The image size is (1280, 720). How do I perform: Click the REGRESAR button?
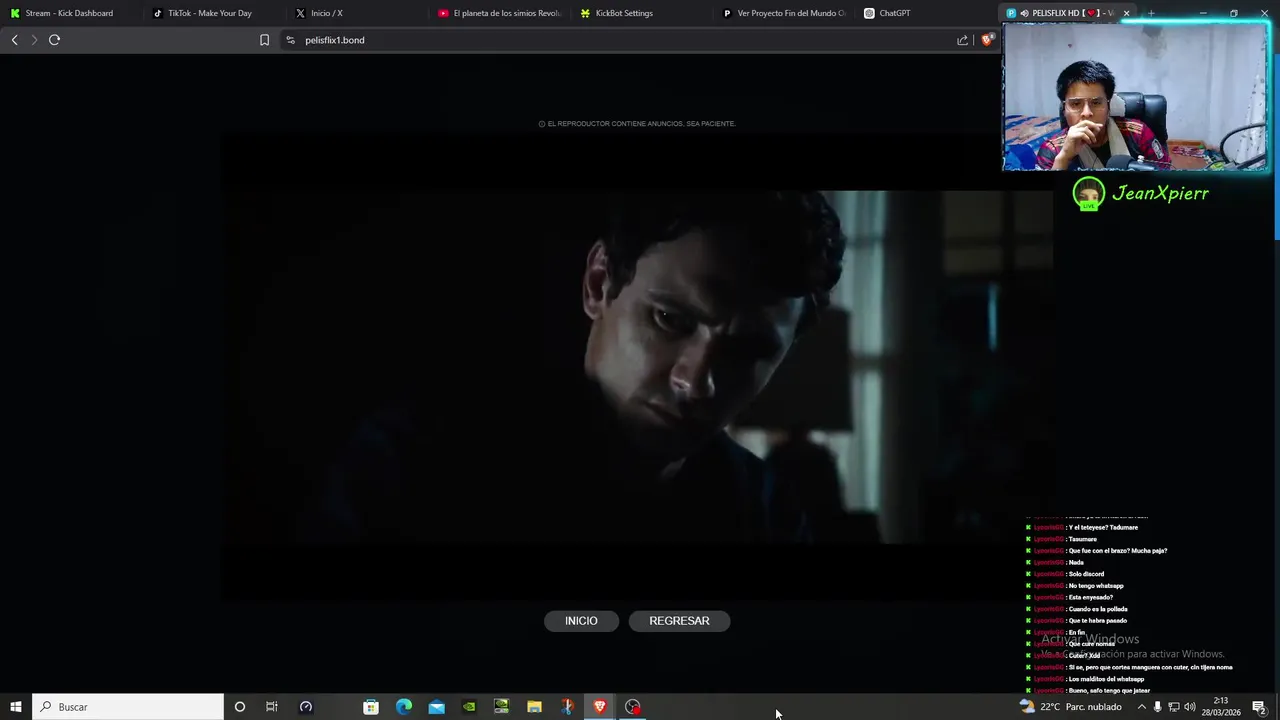tap(679, 621)
